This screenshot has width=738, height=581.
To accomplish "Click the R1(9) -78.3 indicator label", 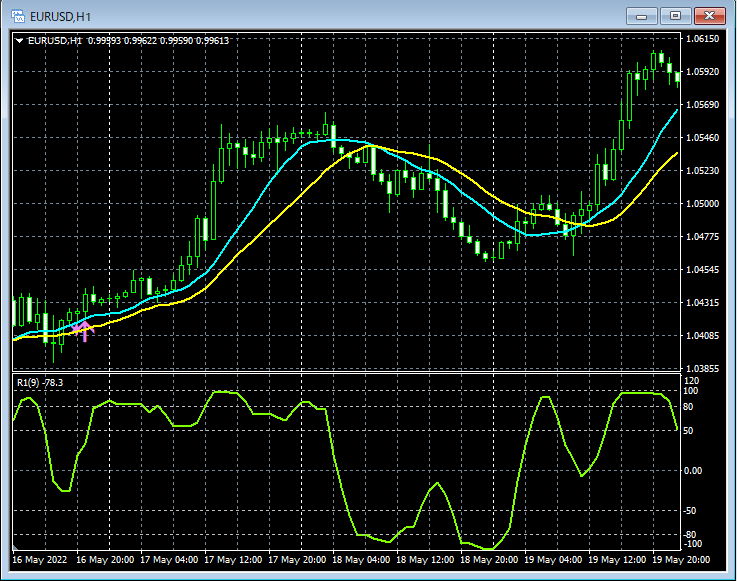I will [x=40, y=383].
